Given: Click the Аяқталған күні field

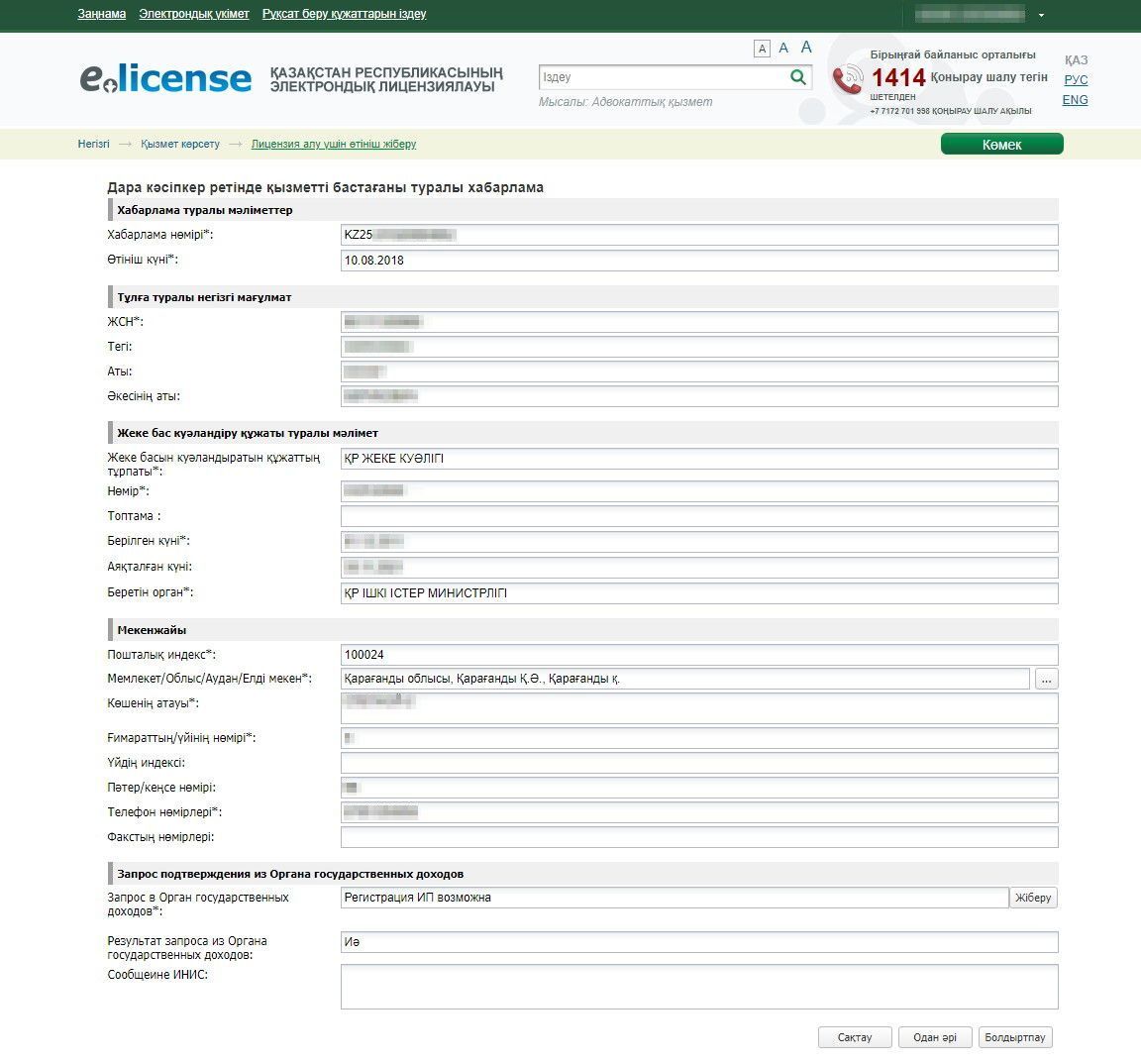Looking at the screenshot, I should click(x=699, y=567).
